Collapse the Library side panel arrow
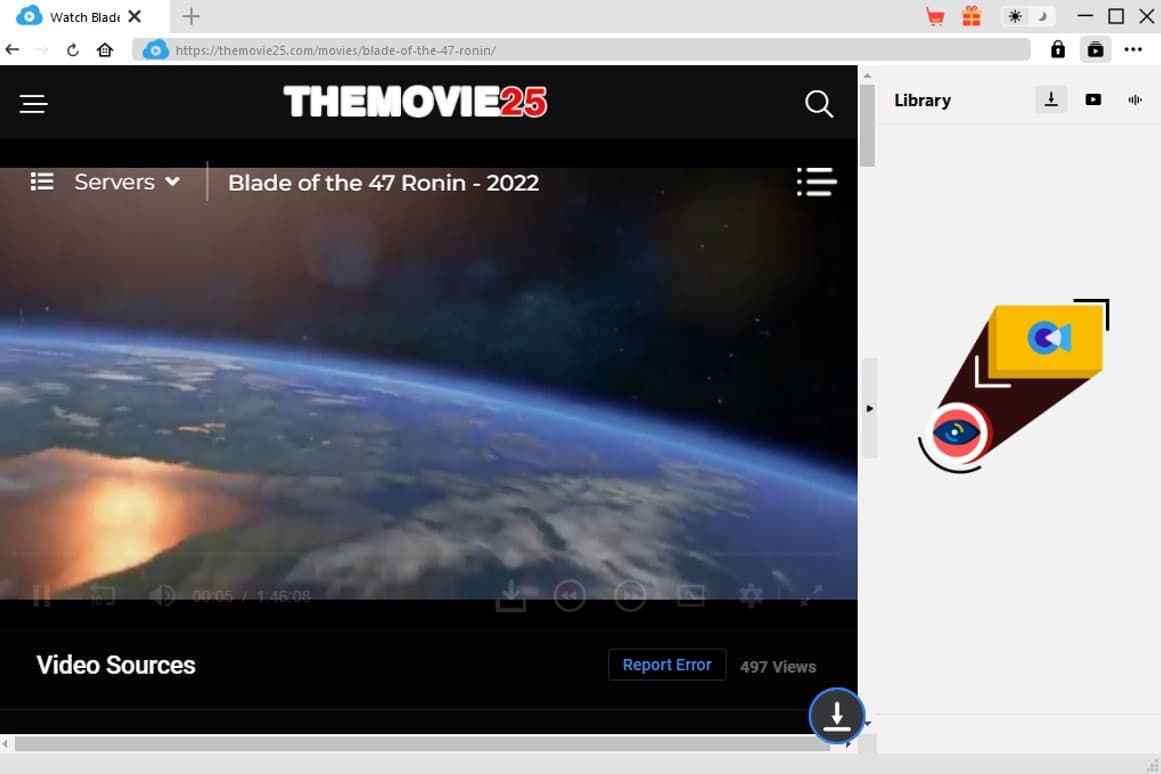This screenshot has height=774, width=1161. [x=869, y=408]
